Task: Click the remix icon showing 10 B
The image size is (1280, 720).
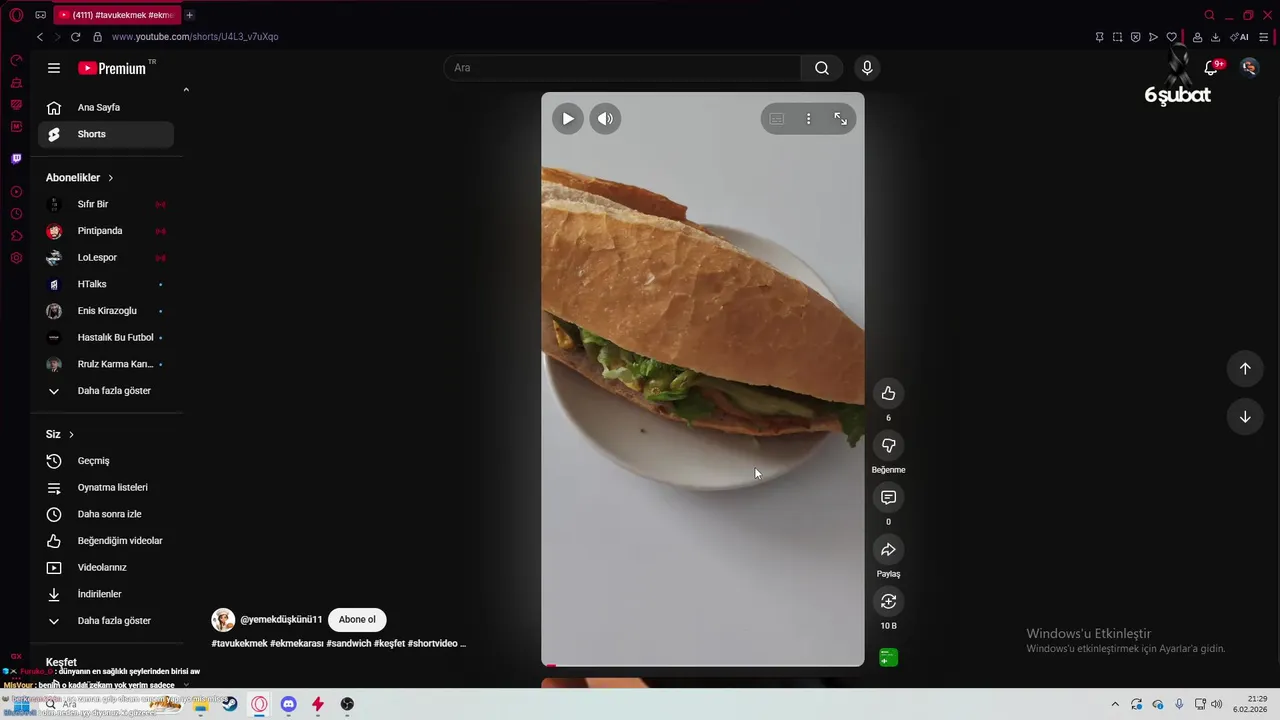Action: (x=888, y=601)
